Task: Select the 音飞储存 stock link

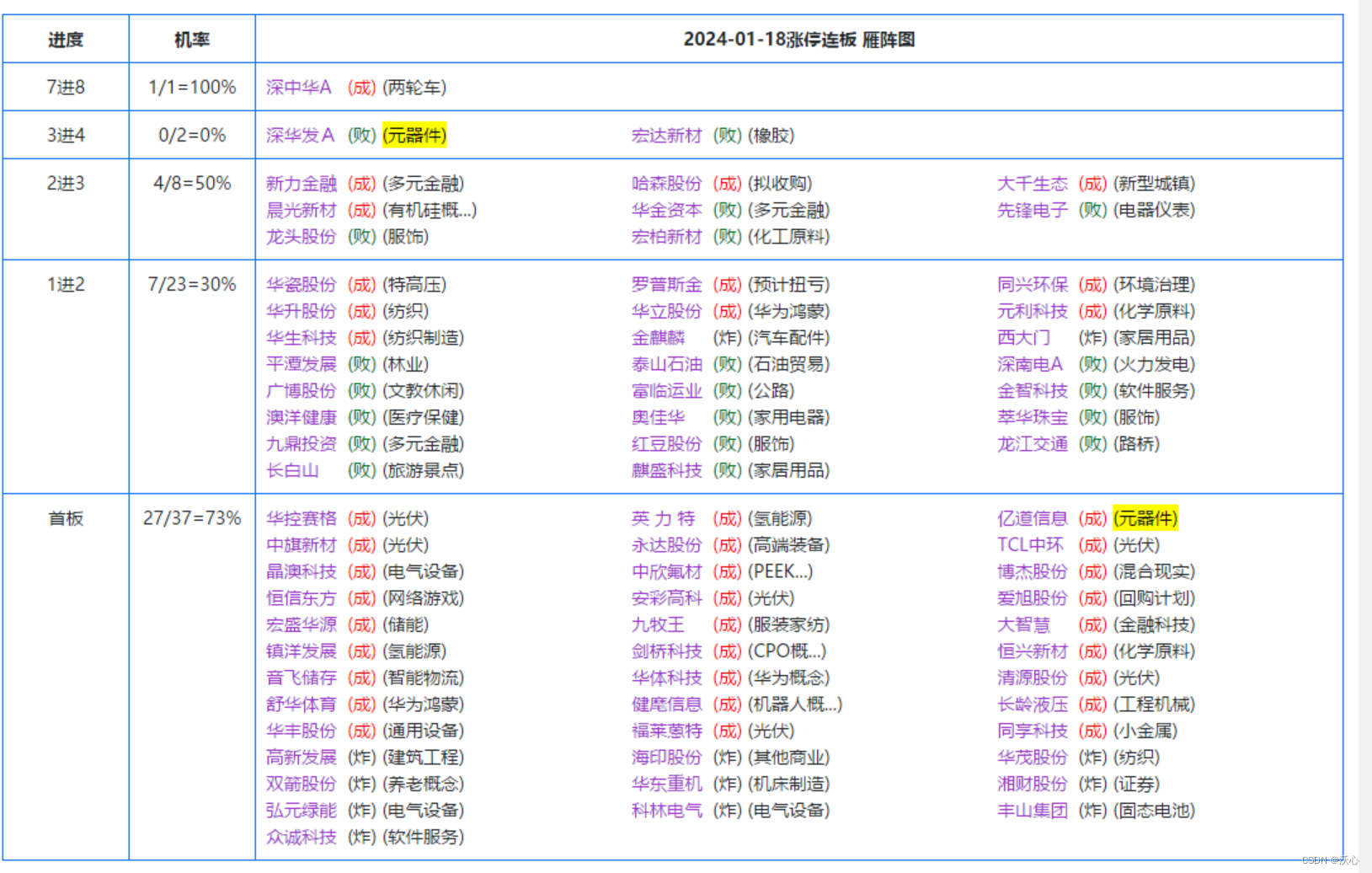Action: [x=302, y=678]
